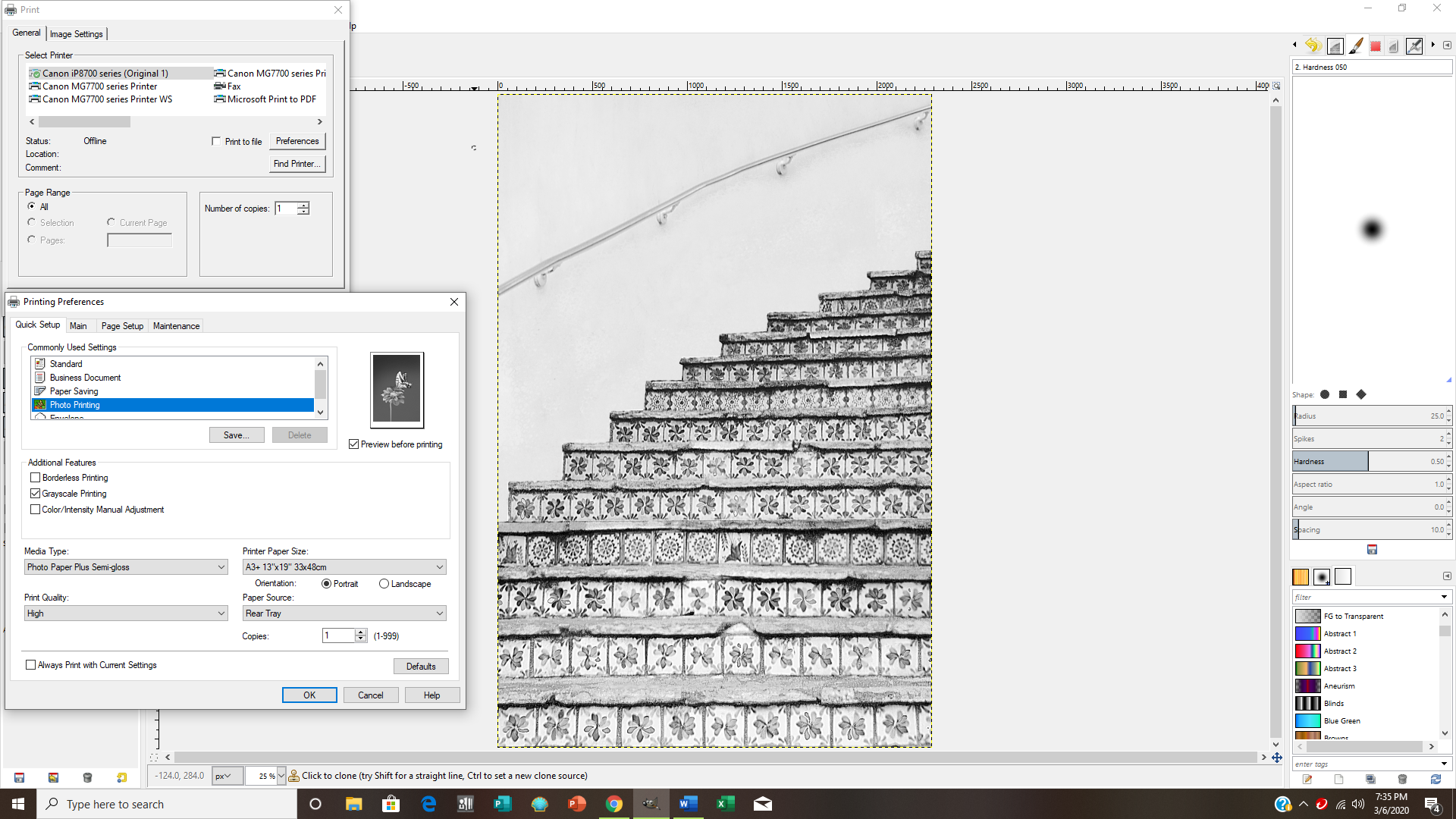Screen dimensions: 1456x819
Task: Disable Grayscale Printing
Action: [x=35, y=493]
